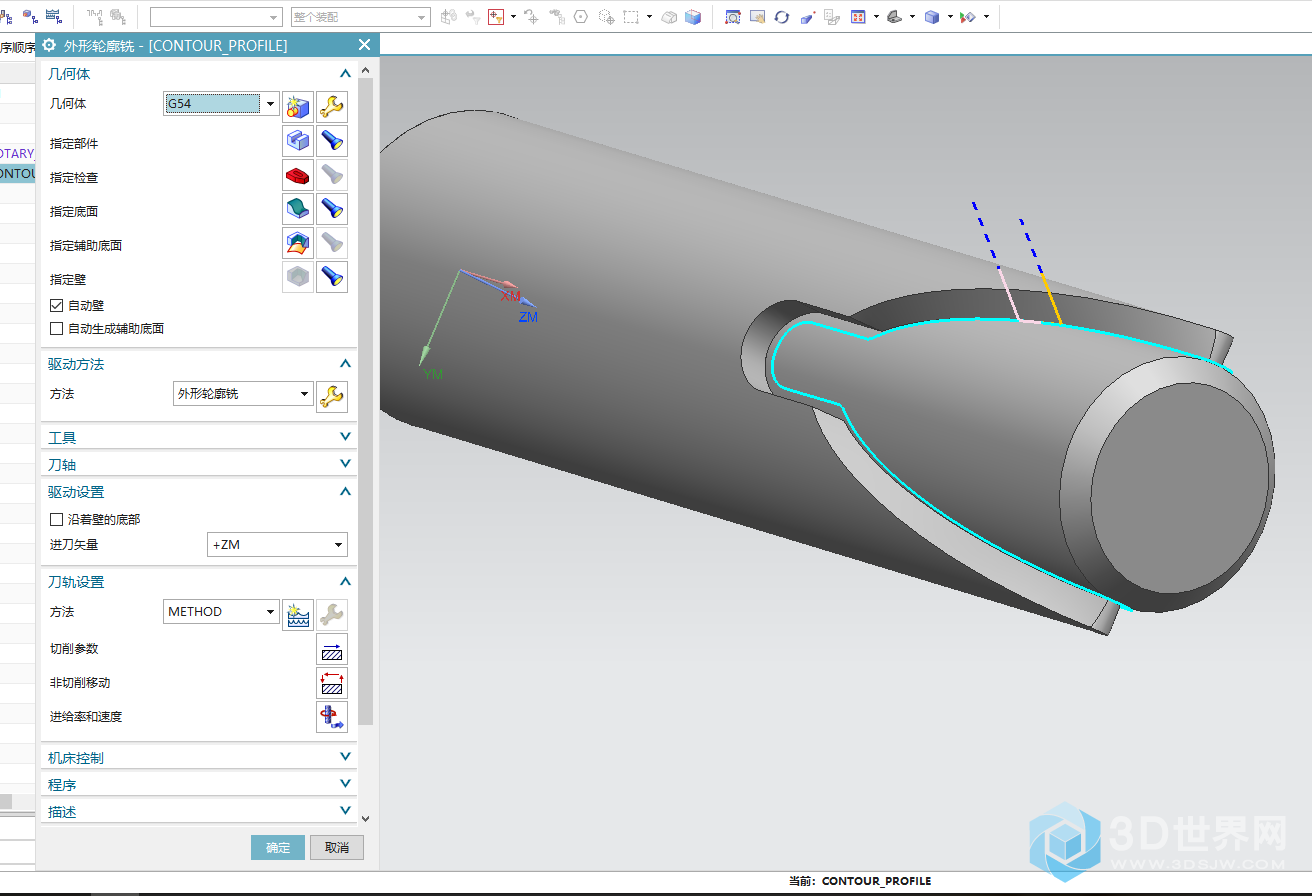Click the 指定底面 floor selection icon
The image size is (1312, 896).
298,209
